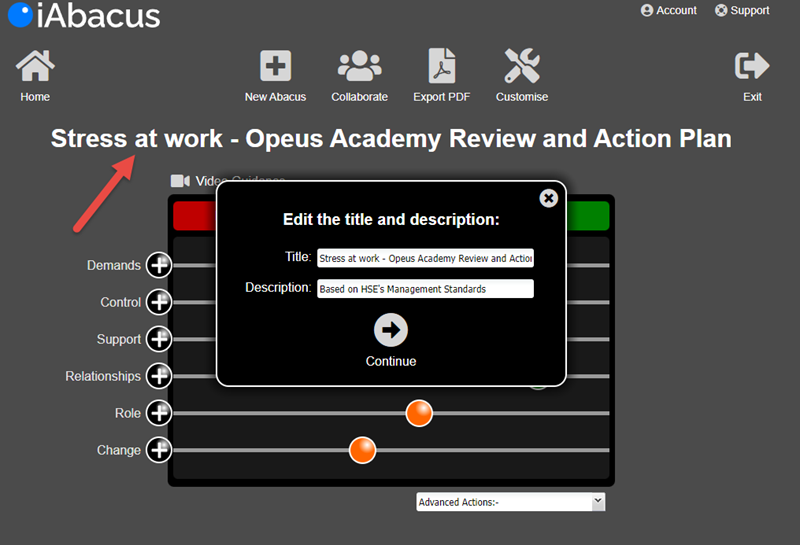Screen dimensions: 800x545
Task: Click the Relationships label
Action: [x=103, y=376]
